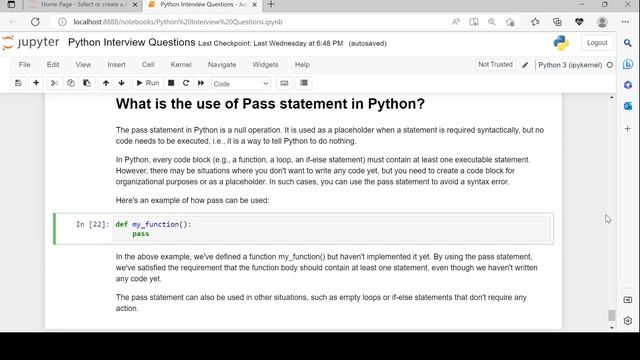Close the Home Page browser tab
Viewport: 640px width, 360px height.
[135, 5]
